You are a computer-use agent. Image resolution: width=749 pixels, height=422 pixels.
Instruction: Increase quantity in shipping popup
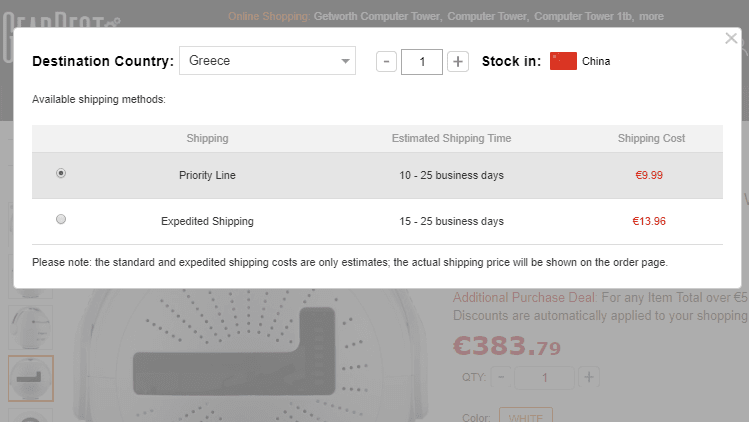[x=458, y=61]
